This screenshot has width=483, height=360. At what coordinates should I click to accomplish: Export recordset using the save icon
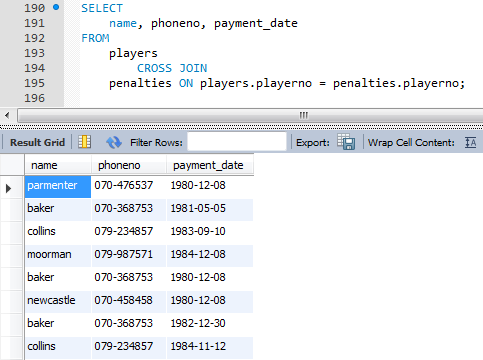(x=346, y=142)
